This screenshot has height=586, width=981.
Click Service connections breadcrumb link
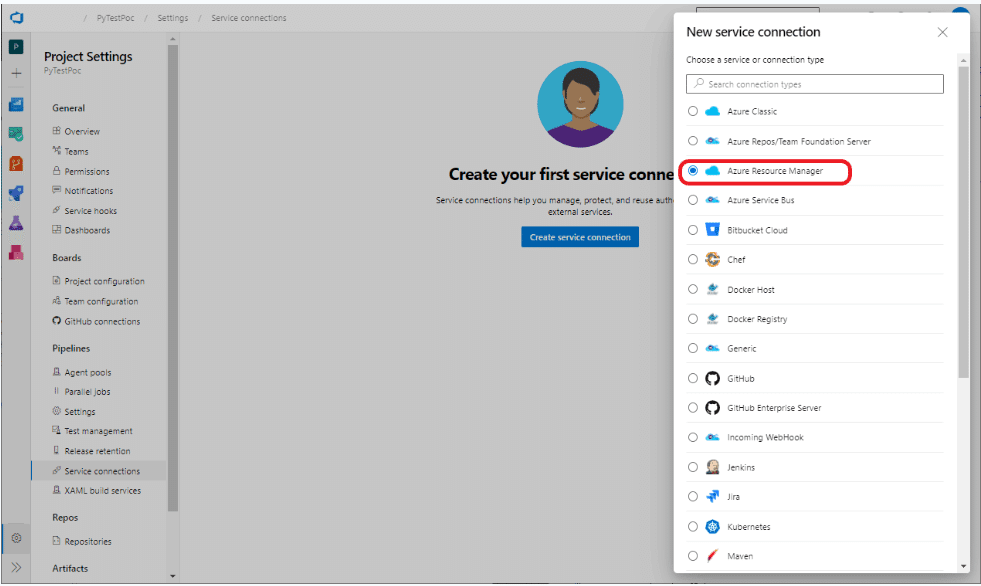pyautogui.click(x=248, y=18)
